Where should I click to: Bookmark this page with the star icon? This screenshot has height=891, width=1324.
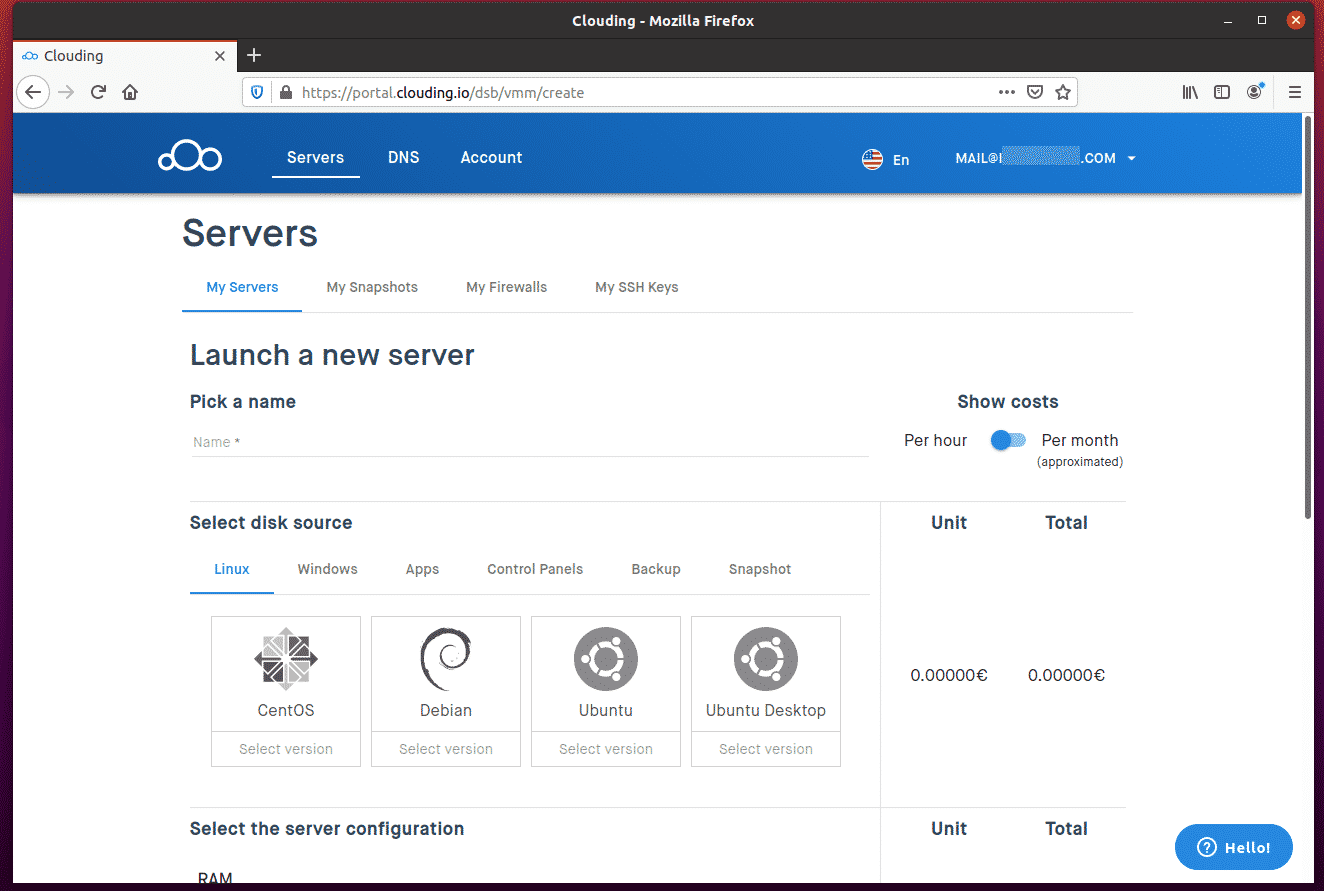tap(1063, 92)
